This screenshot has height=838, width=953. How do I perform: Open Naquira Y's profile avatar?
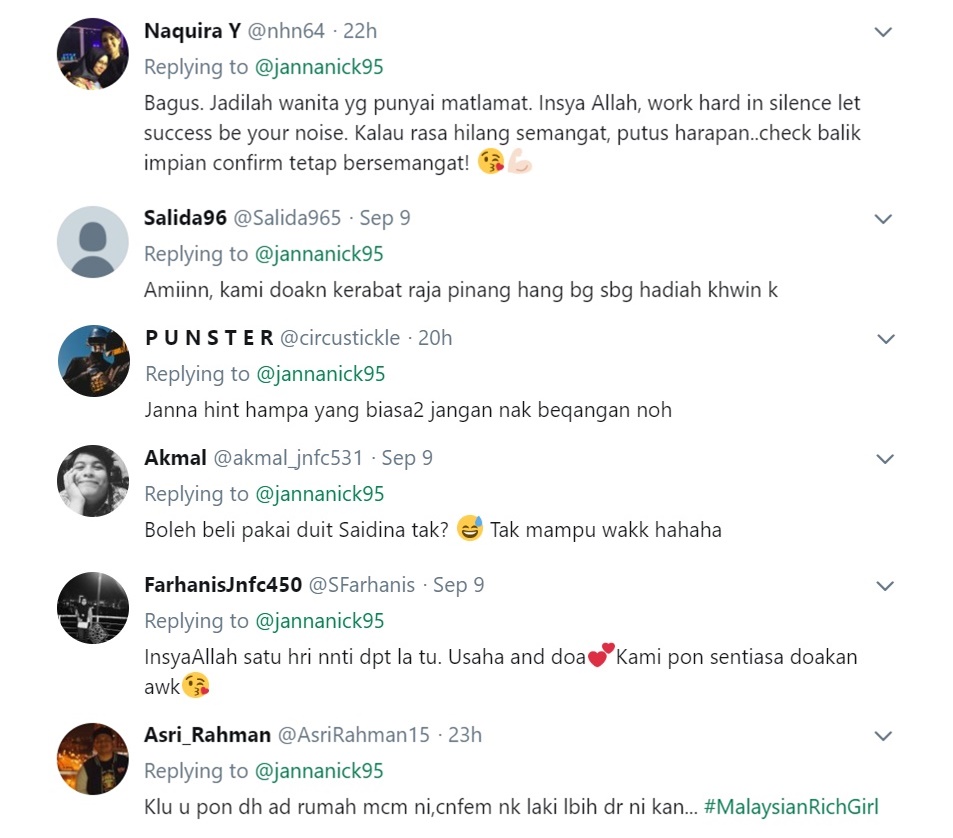[93, 54]
